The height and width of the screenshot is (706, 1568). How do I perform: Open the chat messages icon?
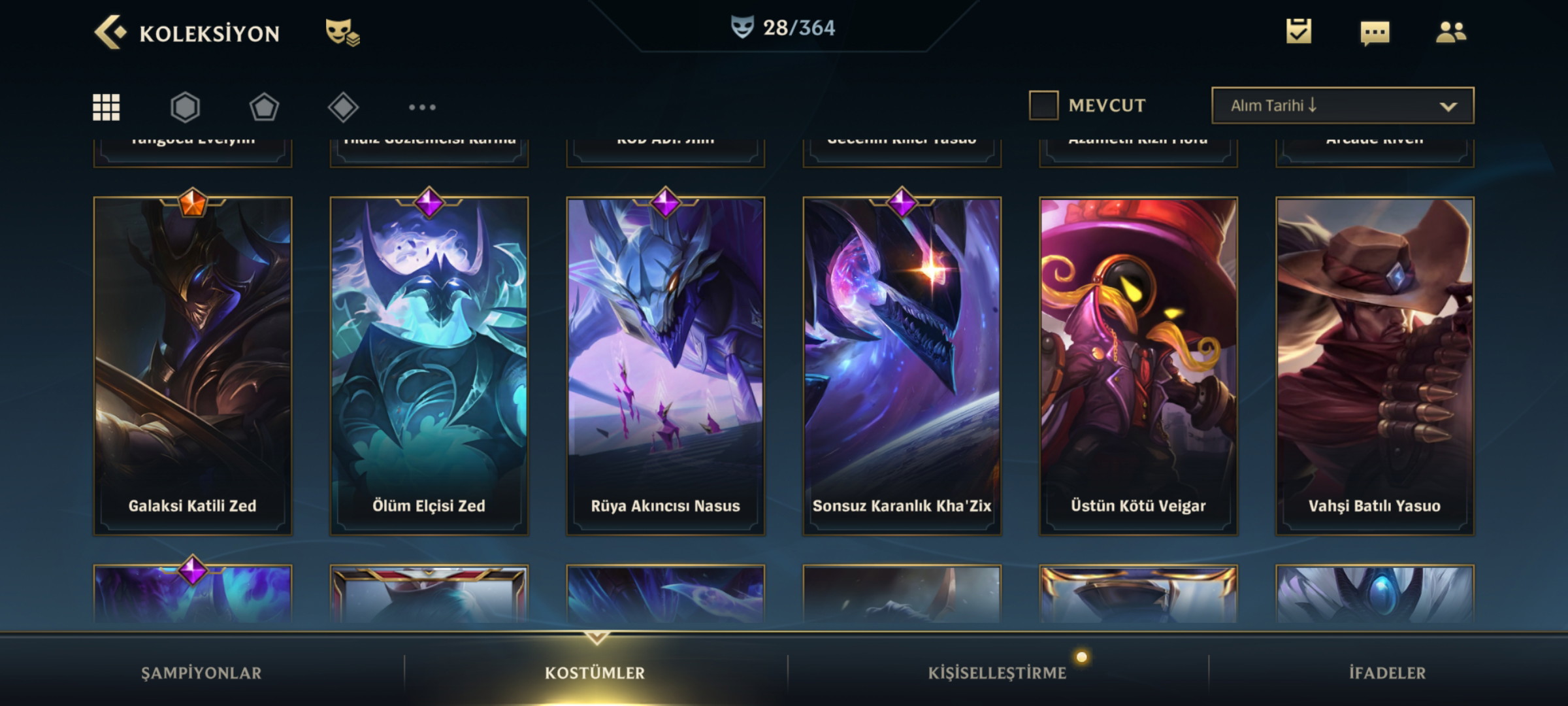point(1375,33)
